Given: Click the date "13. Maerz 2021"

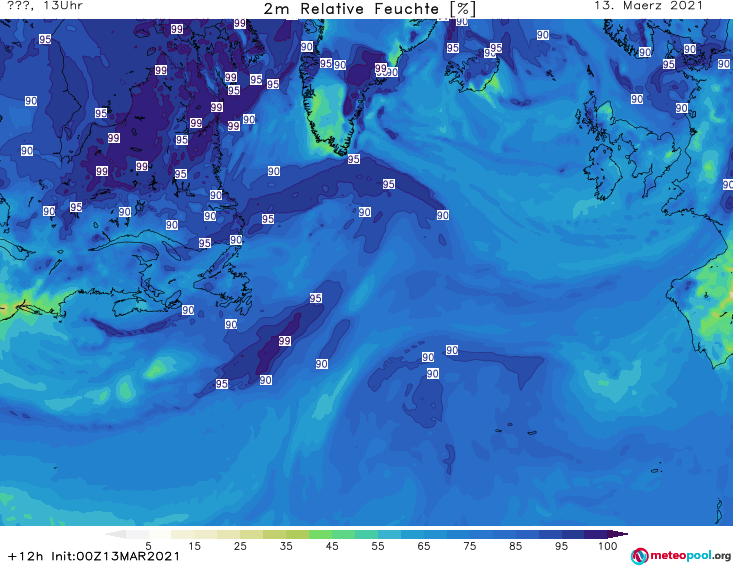Looking at the screenshot, I should point(648,6).
